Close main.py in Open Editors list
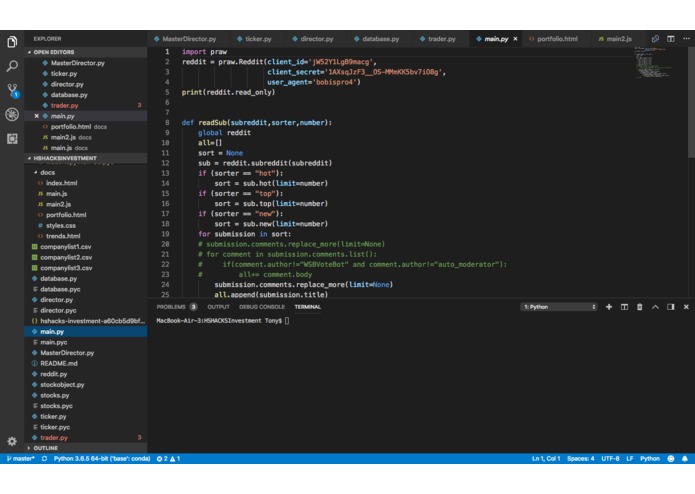695x494 pixels. coord(36,116)
